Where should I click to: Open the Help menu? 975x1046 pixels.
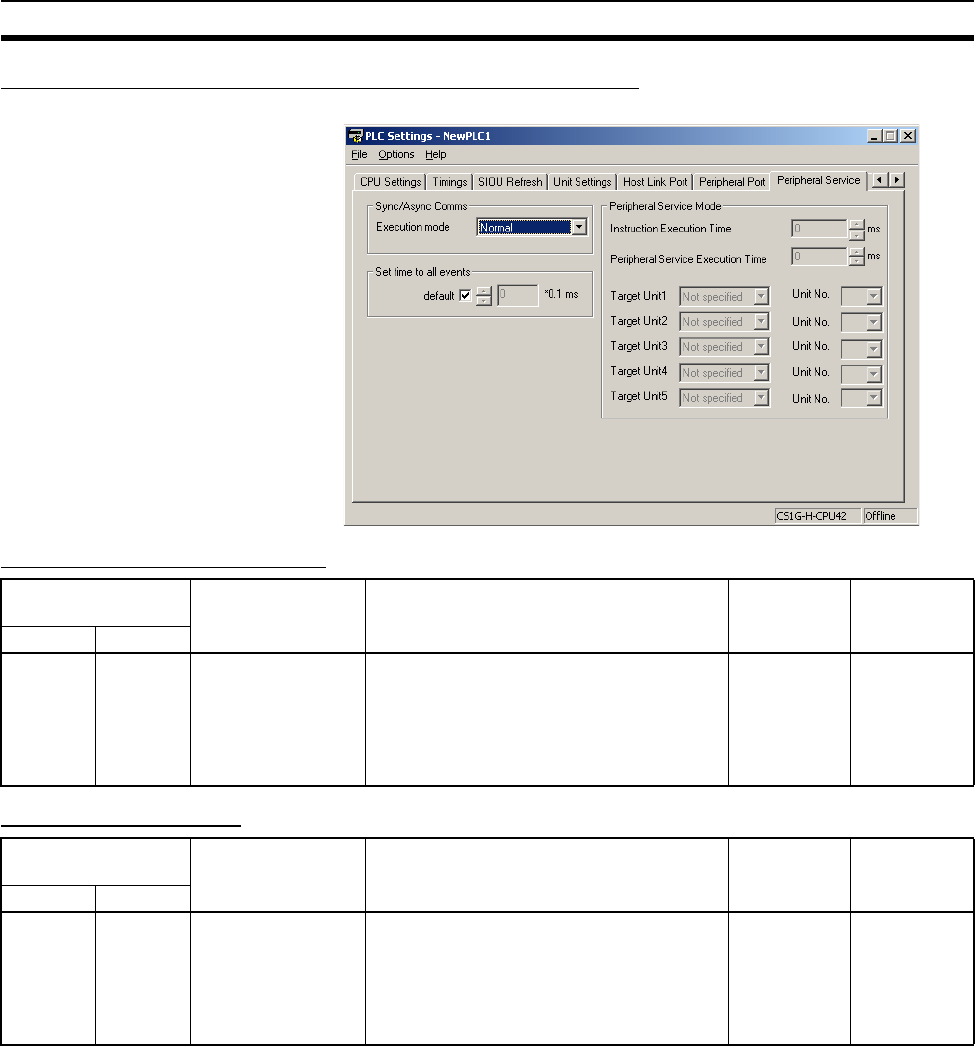point(435,154)
